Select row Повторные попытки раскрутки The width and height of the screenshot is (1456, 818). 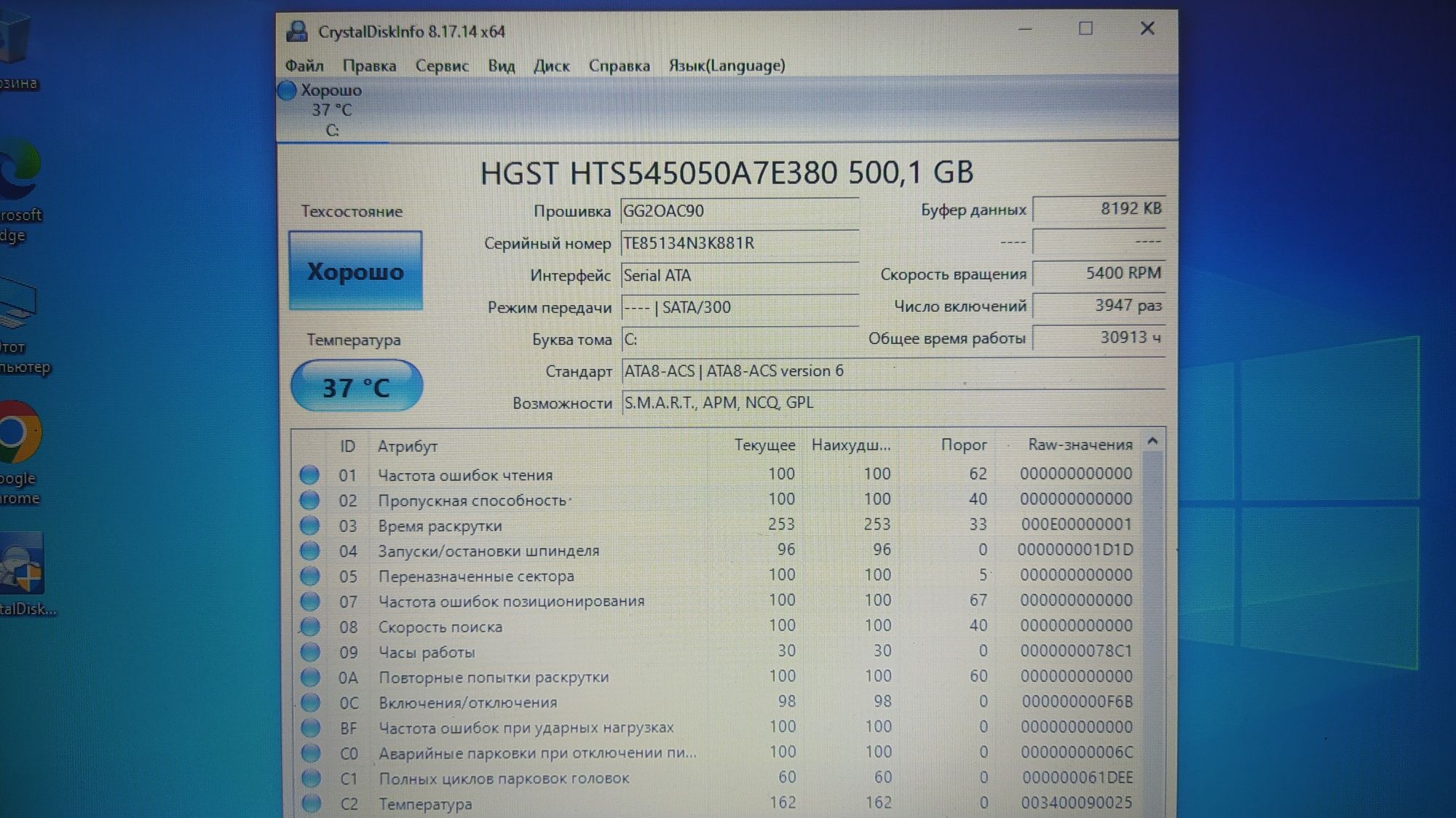point(716,677)
